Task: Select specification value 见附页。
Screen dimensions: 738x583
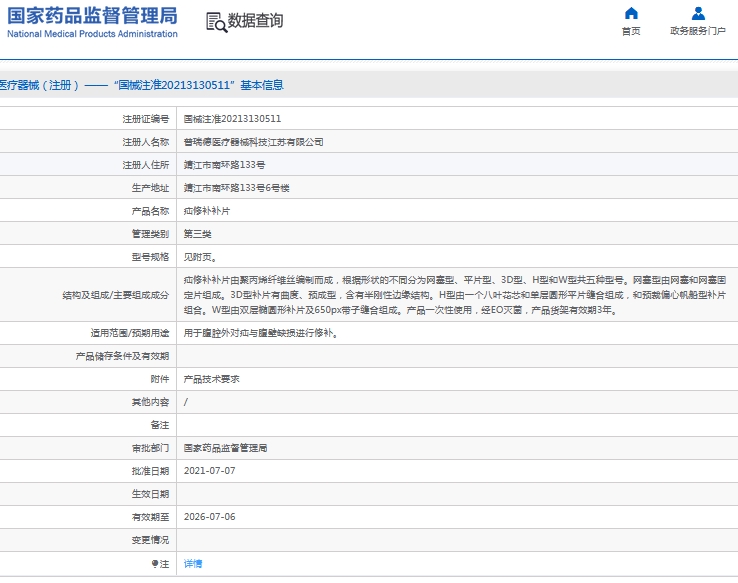Action: coord(200,257)
